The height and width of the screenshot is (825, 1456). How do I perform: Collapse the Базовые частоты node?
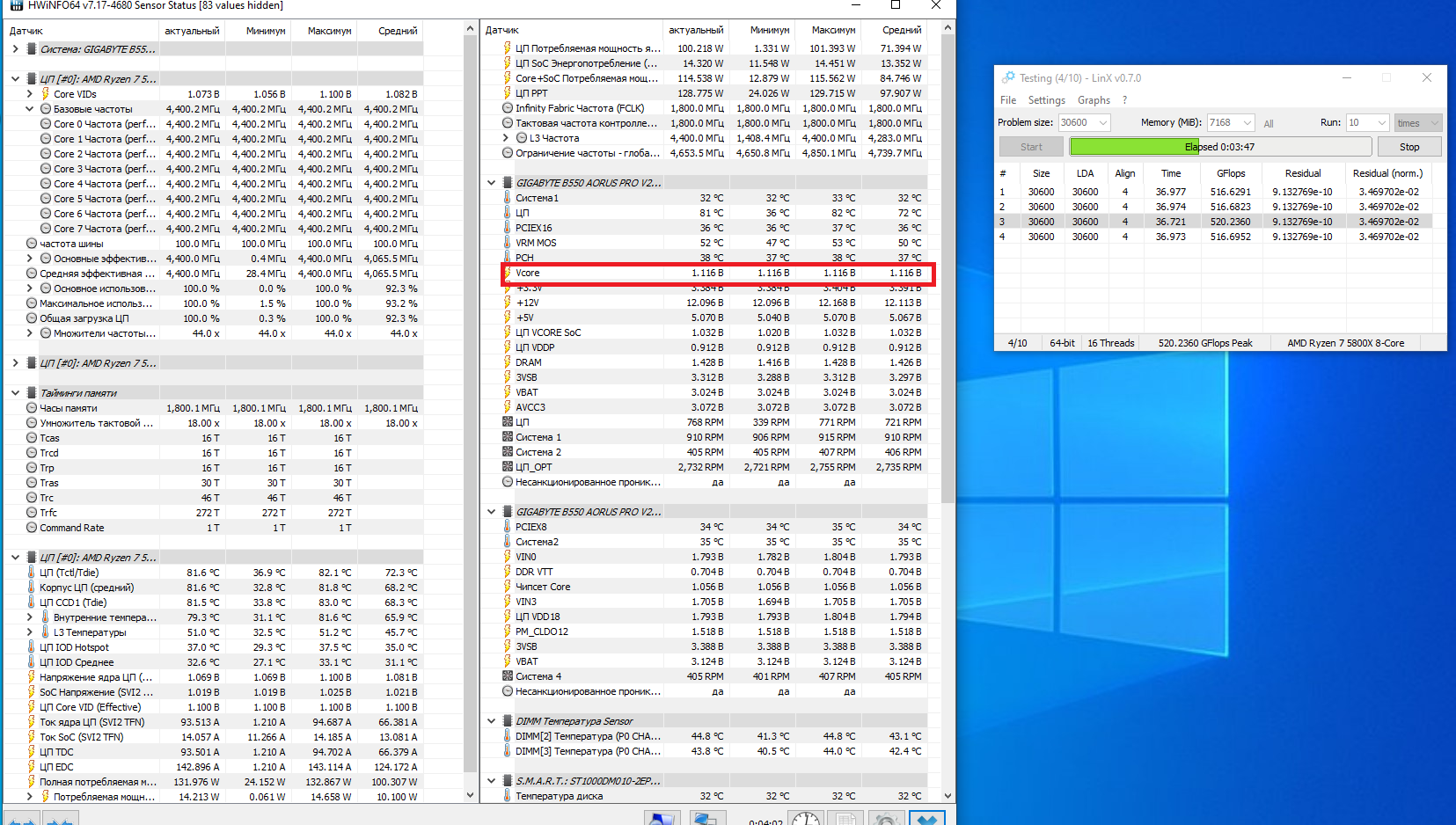(29, 109)
